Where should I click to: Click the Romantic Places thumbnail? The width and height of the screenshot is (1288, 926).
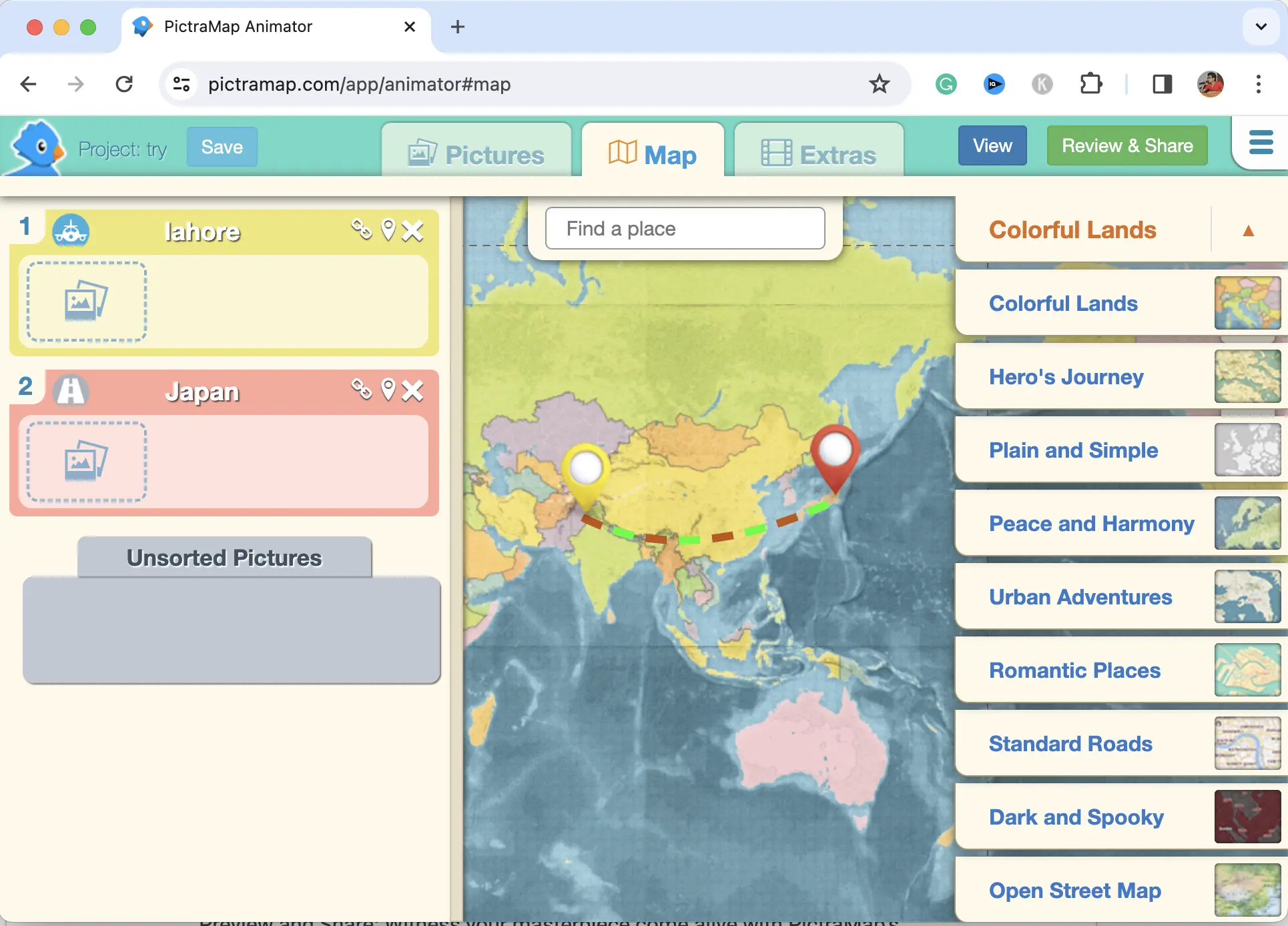click(1248, 670)
